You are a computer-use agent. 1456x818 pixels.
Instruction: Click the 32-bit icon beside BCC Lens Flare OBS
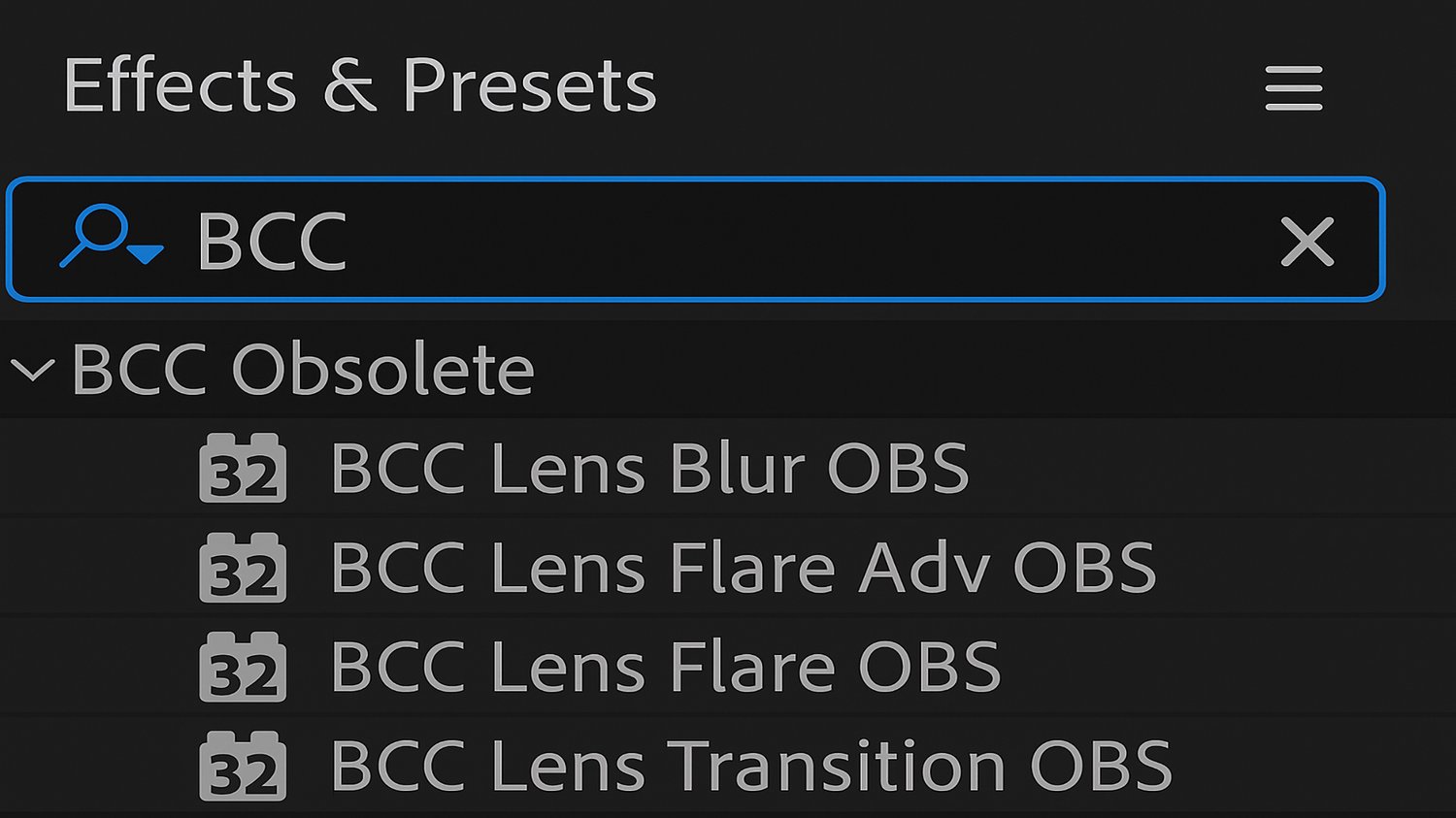[243, 668]
